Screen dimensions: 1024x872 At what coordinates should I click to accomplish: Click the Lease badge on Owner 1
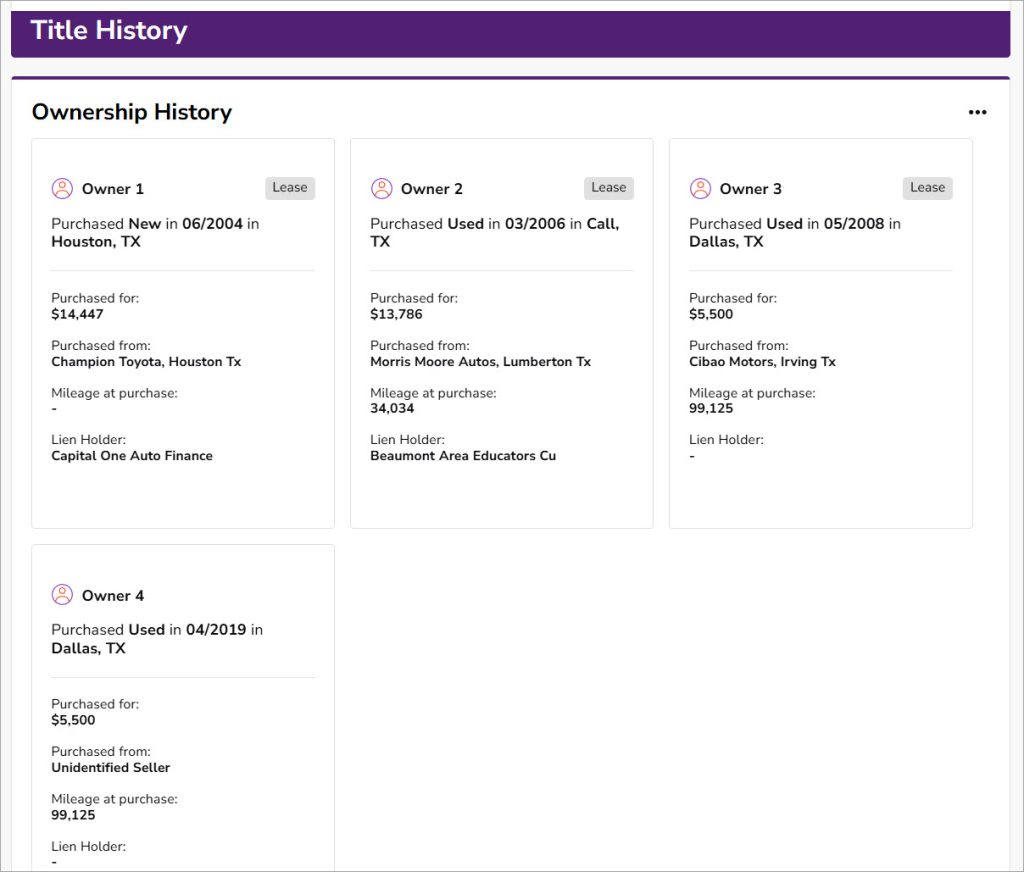[290, 188]
